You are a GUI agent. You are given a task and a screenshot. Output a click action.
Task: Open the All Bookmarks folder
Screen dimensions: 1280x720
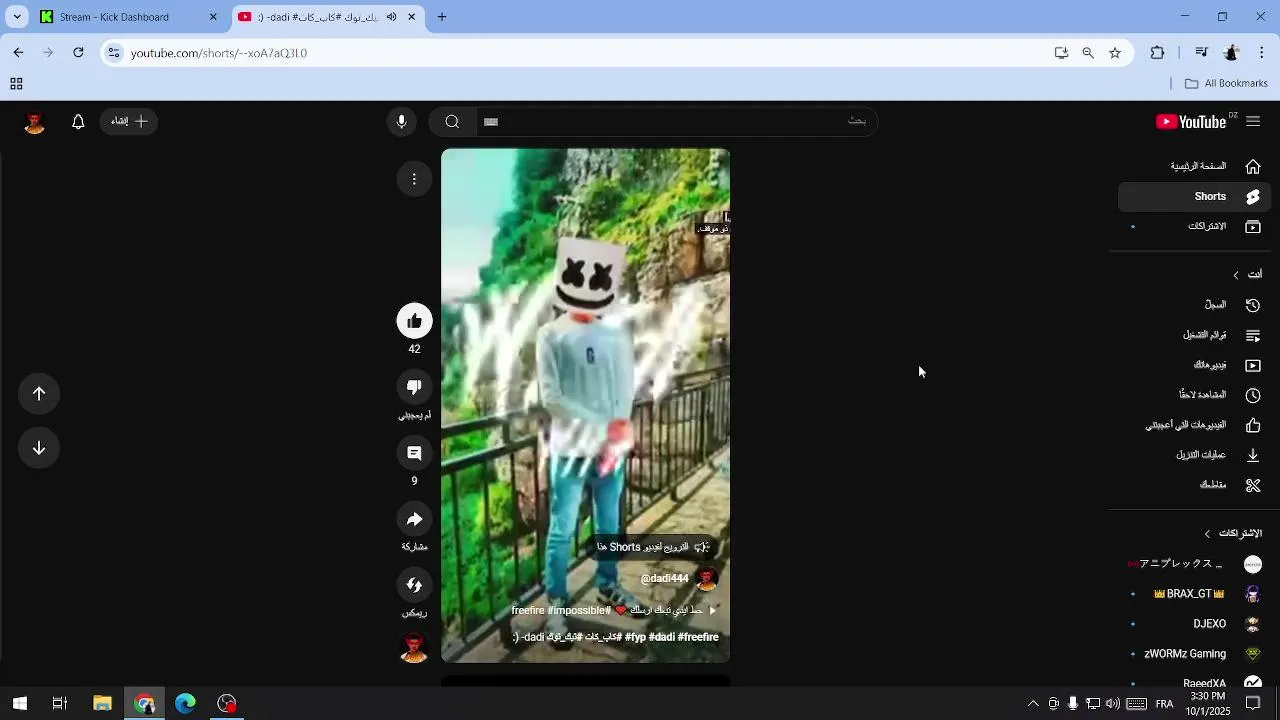[x=1226, y=84]
